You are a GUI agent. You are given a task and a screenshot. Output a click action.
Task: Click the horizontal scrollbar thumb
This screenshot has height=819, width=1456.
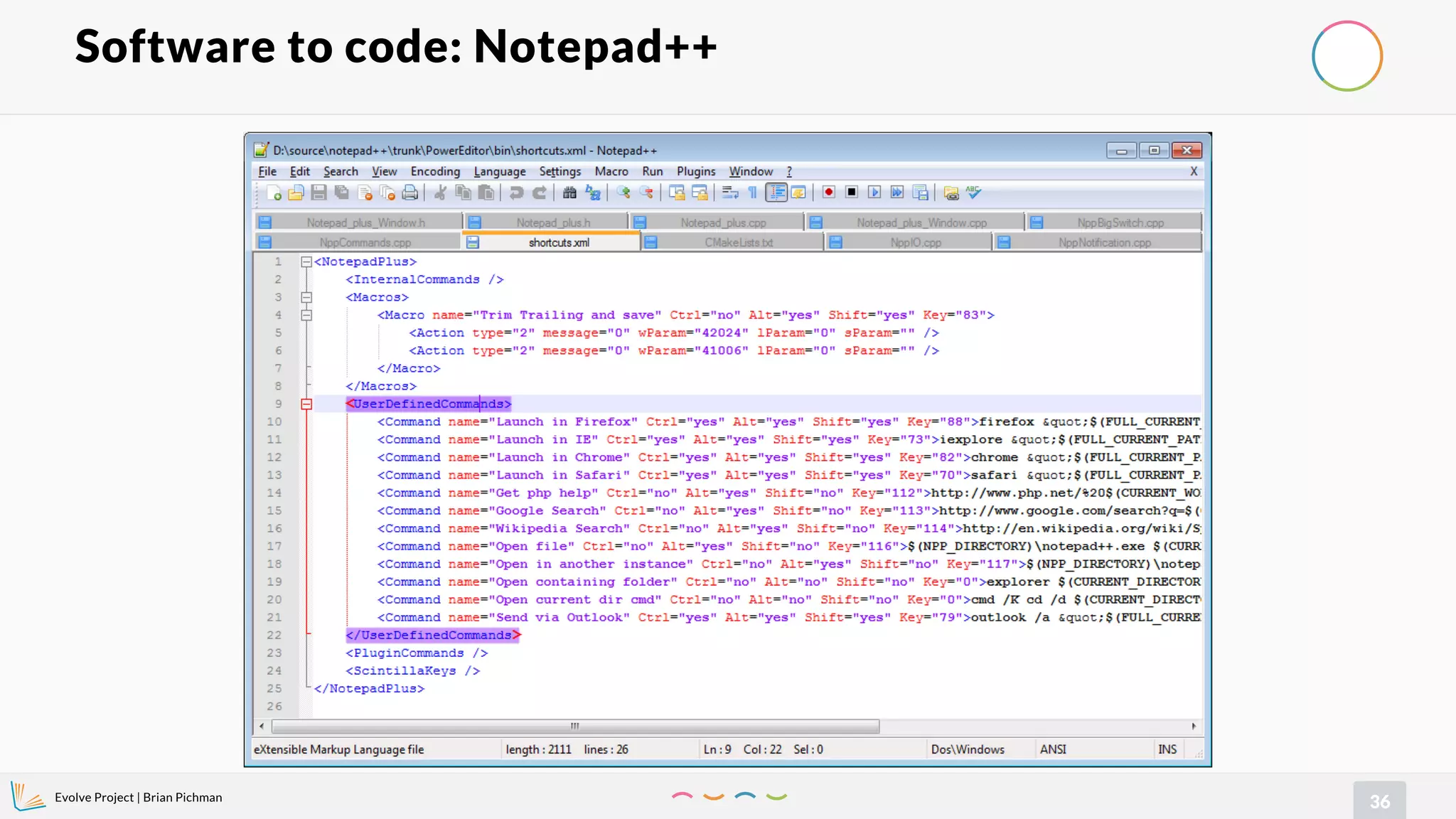tap(575, 726)
